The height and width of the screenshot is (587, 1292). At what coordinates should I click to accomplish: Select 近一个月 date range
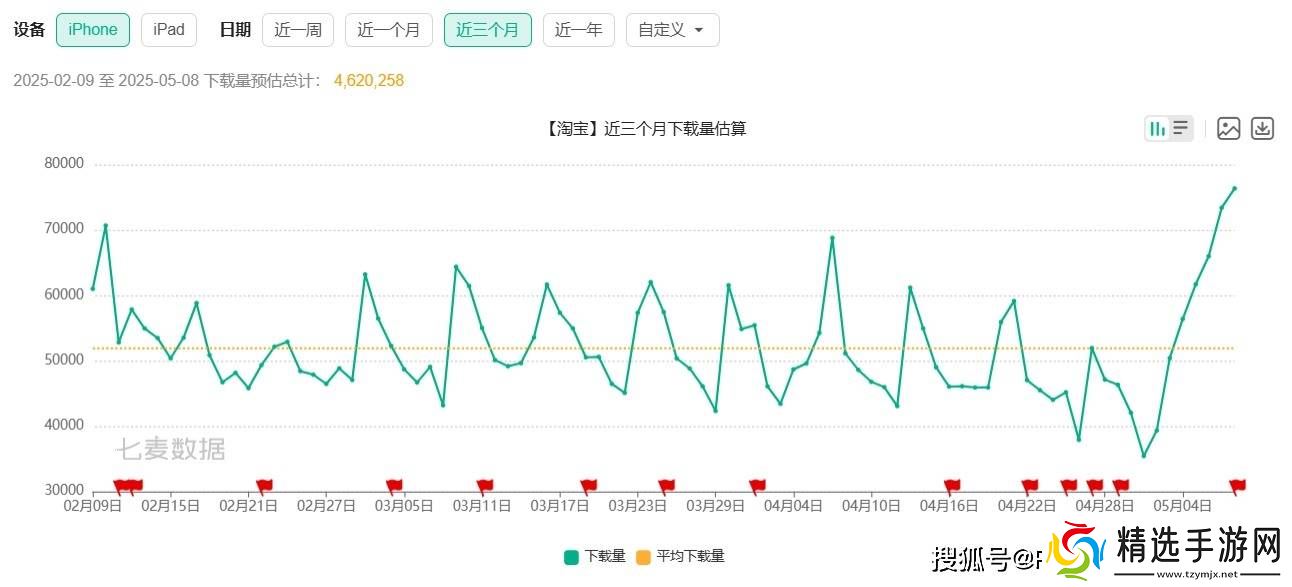click(x=389, y=30)
